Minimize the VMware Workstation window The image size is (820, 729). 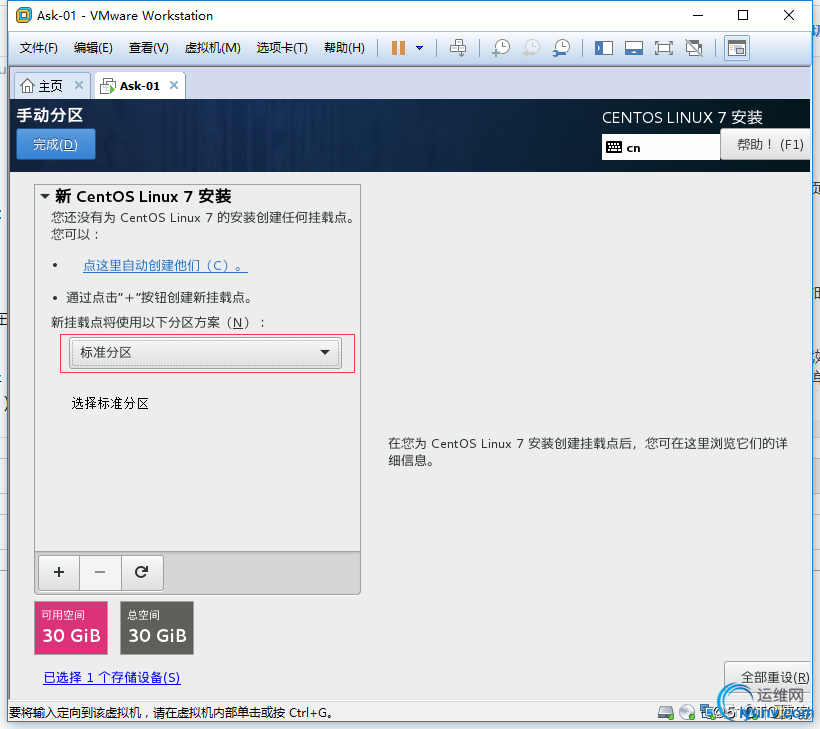point(698,15)
